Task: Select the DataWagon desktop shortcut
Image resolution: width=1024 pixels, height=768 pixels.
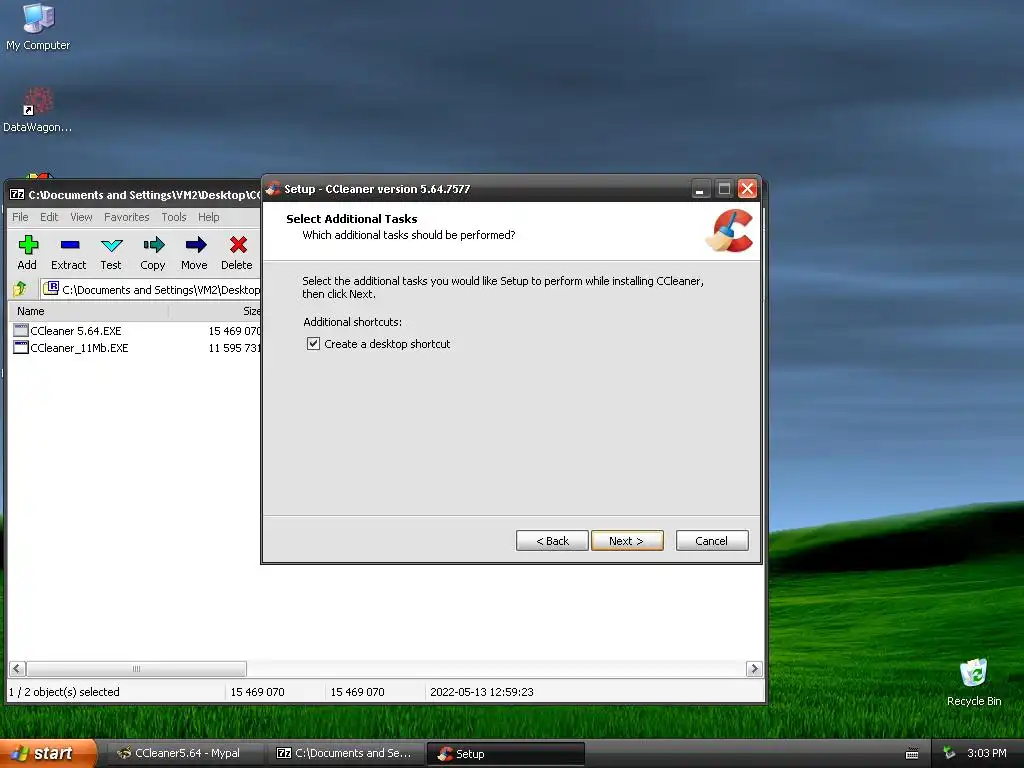Action: coord(38,110)
